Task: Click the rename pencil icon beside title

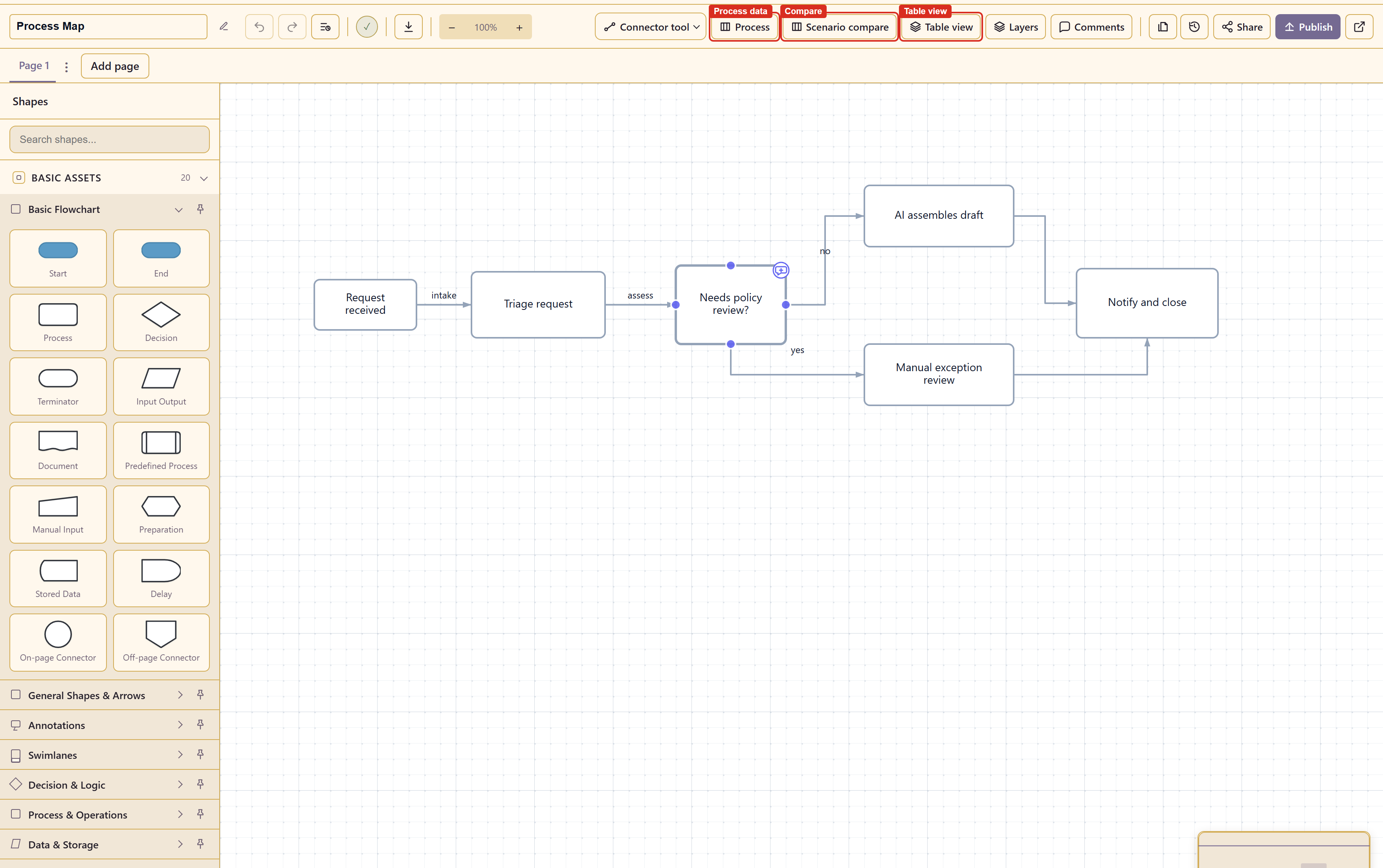Action: click(224, 26)
